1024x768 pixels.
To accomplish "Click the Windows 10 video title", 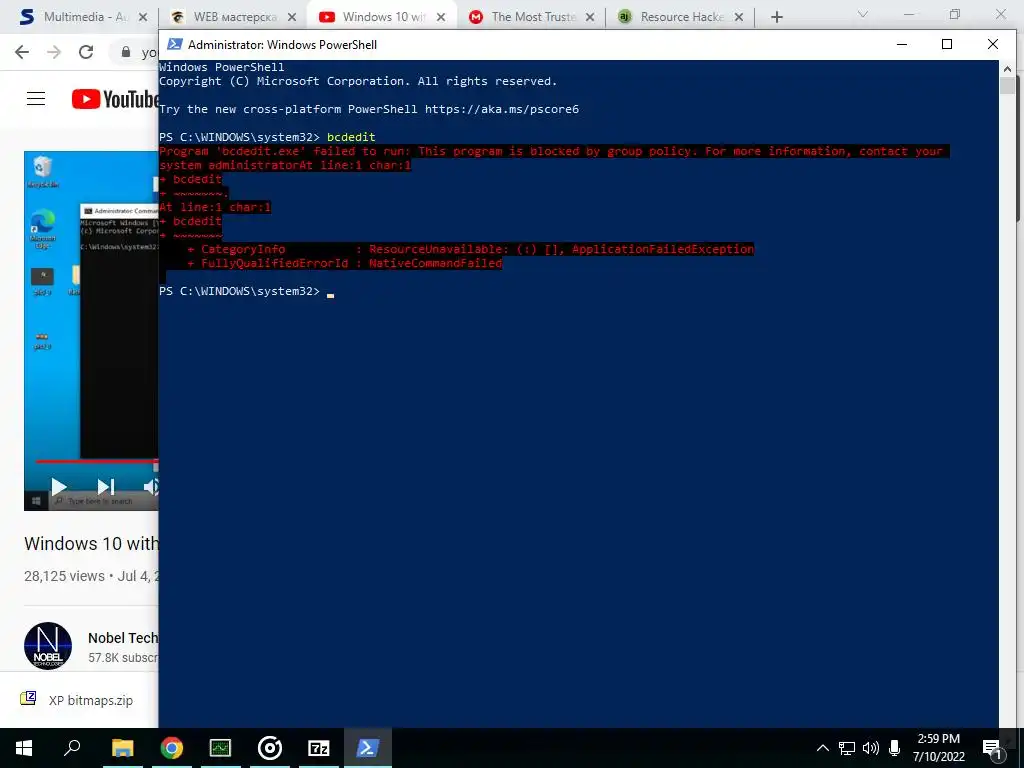I will coord(91,543).
